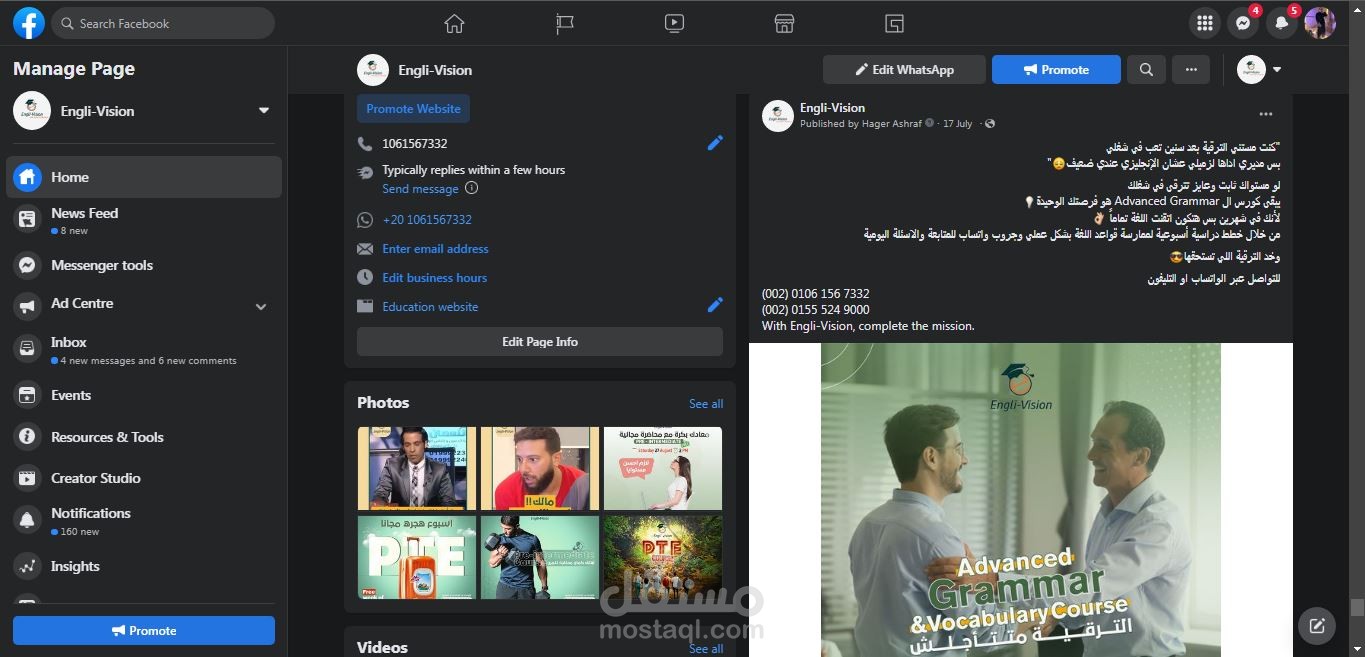Click Enter email address link
This screenshot has height=657, width=1365.
pyautogui.click(x=435, y=249)
